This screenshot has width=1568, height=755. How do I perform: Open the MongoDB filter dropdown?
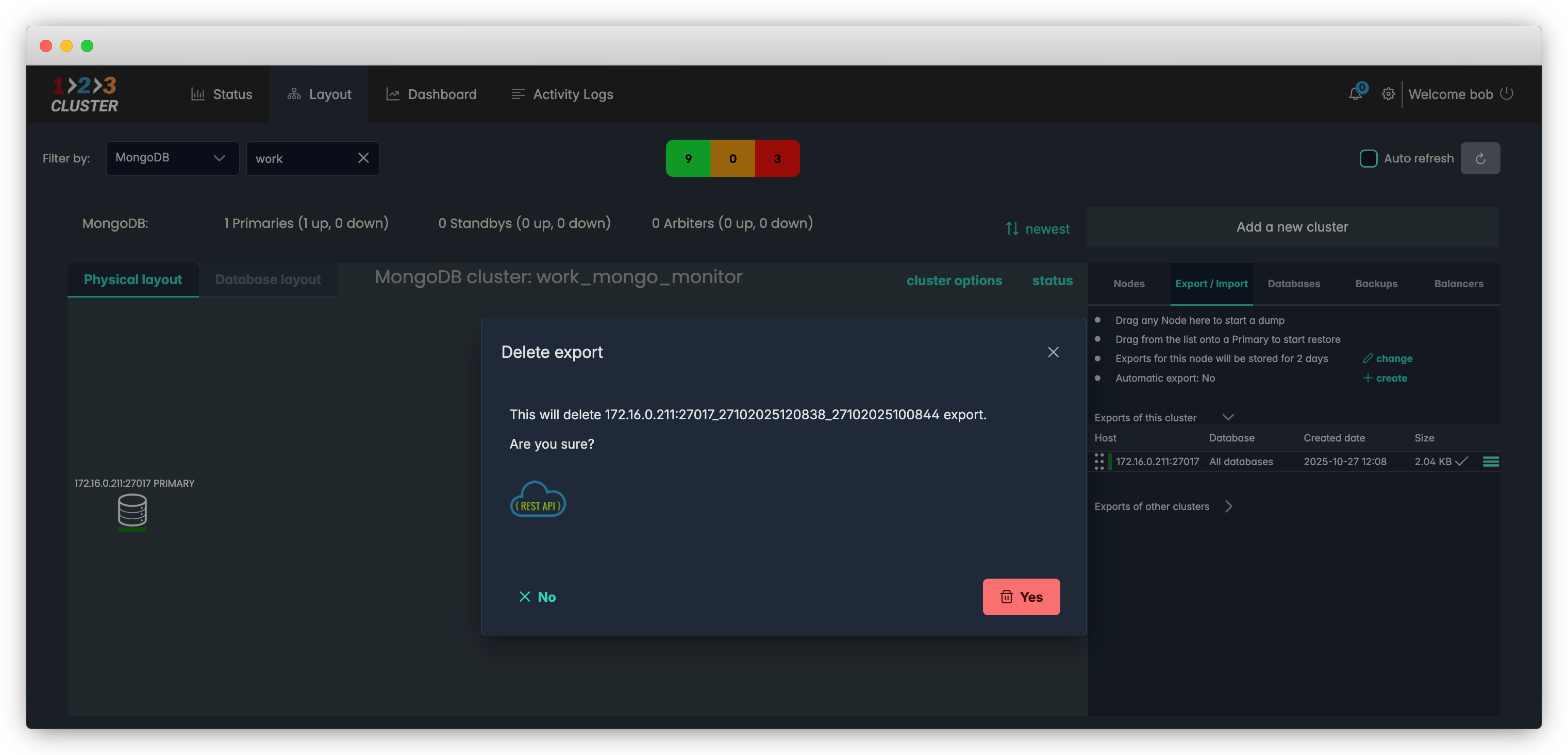click(172, 158)
